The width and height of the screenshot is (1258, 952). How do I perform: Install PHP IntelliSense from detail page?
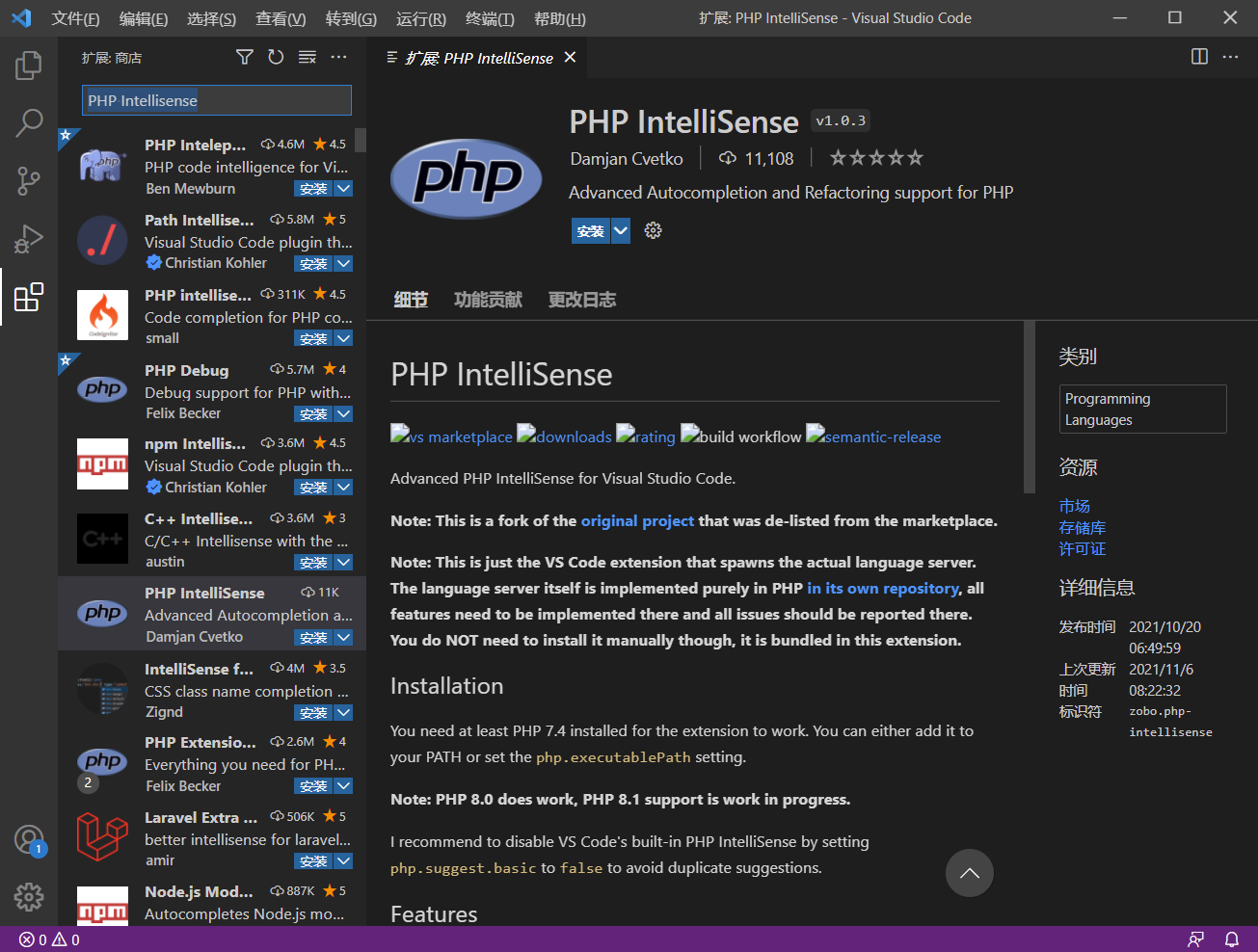click(x=591, y=231)
